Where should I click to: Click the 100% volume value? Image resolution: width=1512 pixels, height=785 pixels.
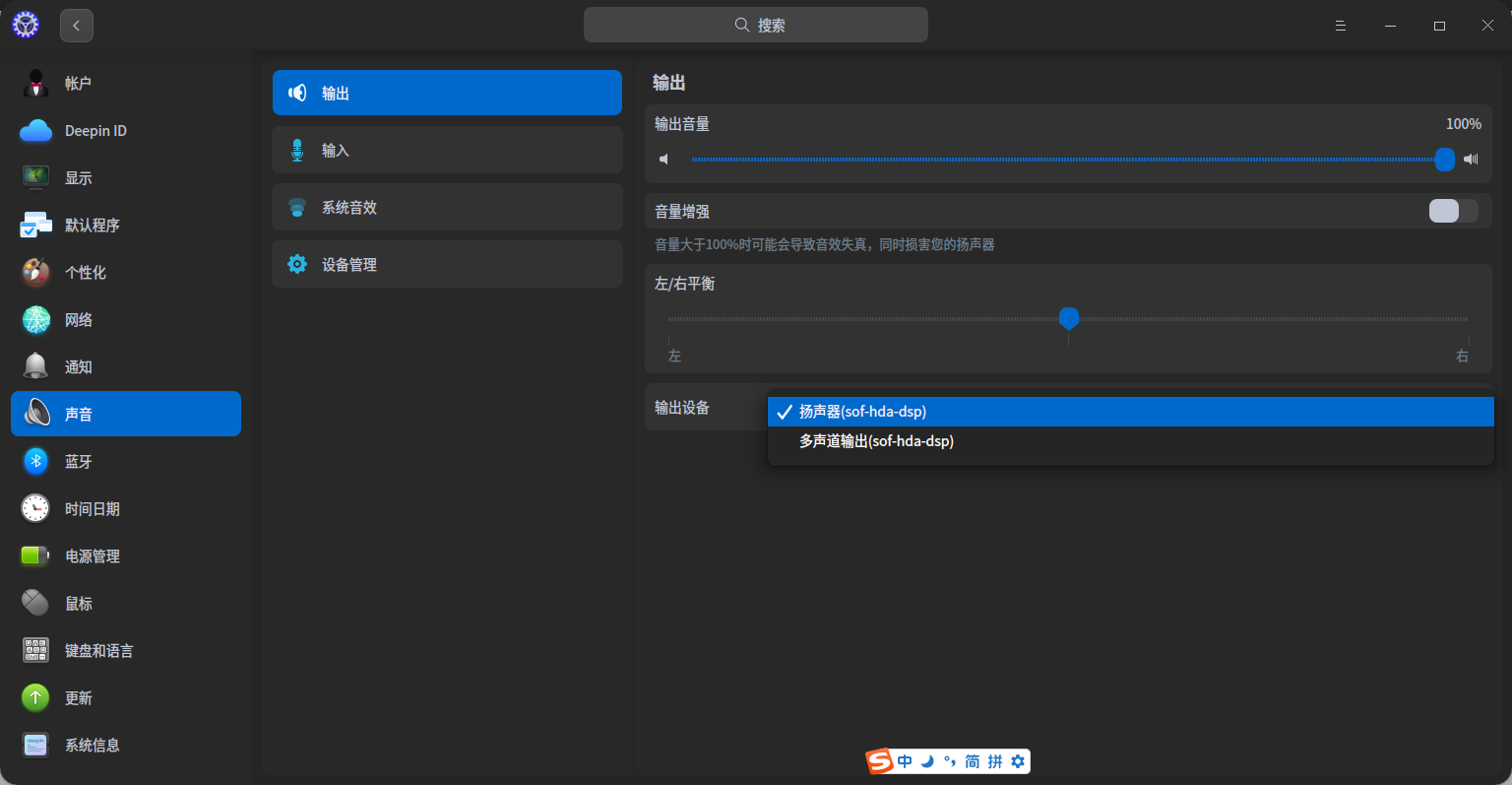(1463, 124)
